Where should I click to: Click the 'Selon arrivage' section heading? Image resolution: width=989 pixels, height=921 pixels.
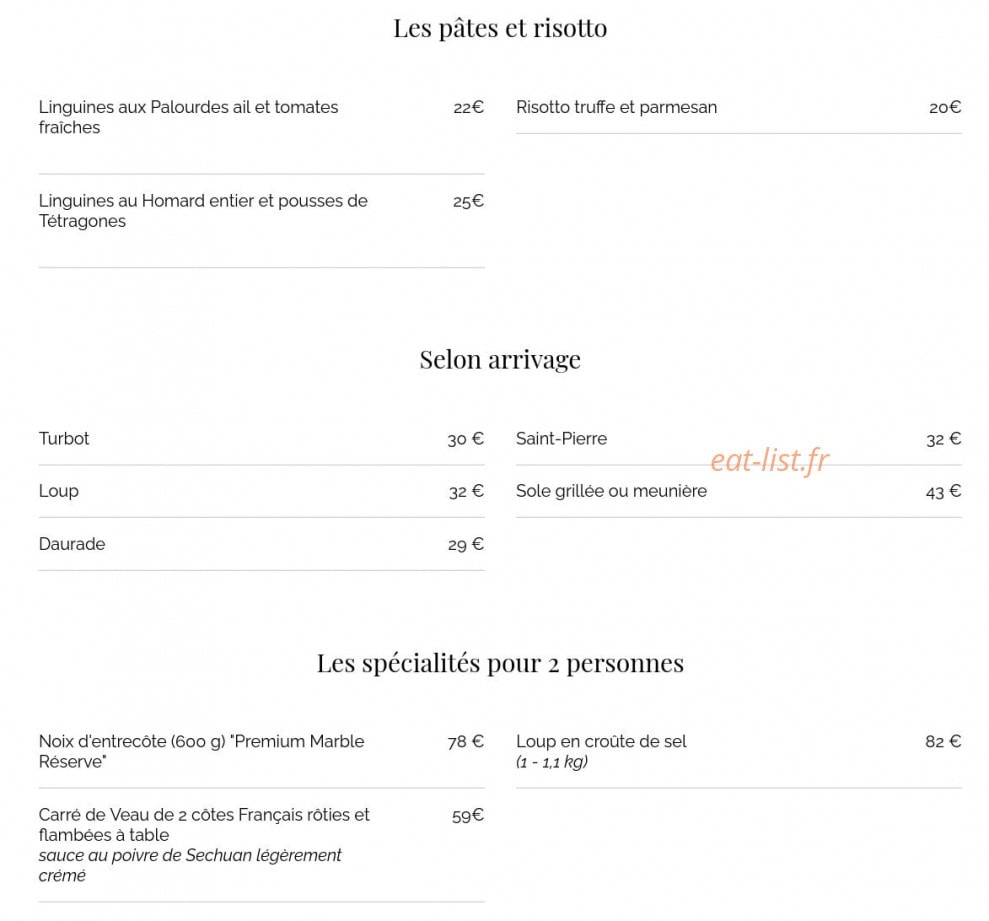[500, 360]
